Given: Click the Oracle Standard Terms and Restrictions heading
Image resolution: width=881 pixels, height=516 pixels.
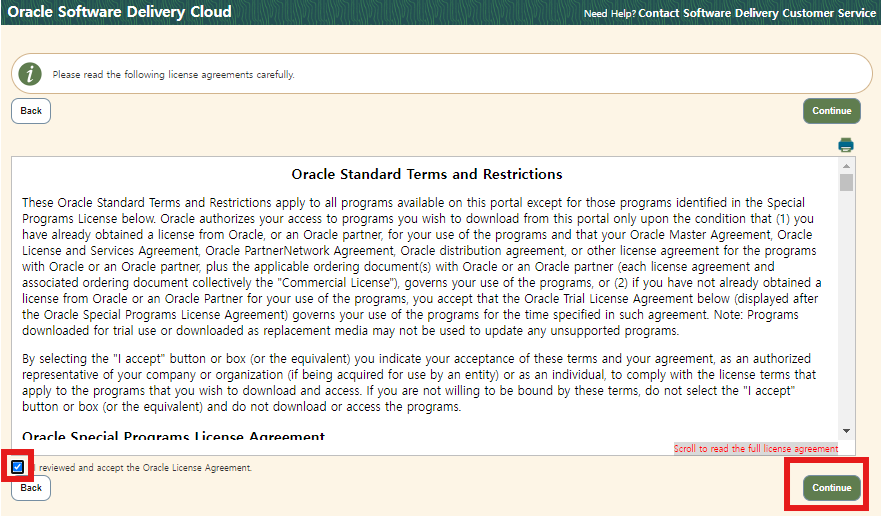Looking at the screenshot, I should click(426, 174).
